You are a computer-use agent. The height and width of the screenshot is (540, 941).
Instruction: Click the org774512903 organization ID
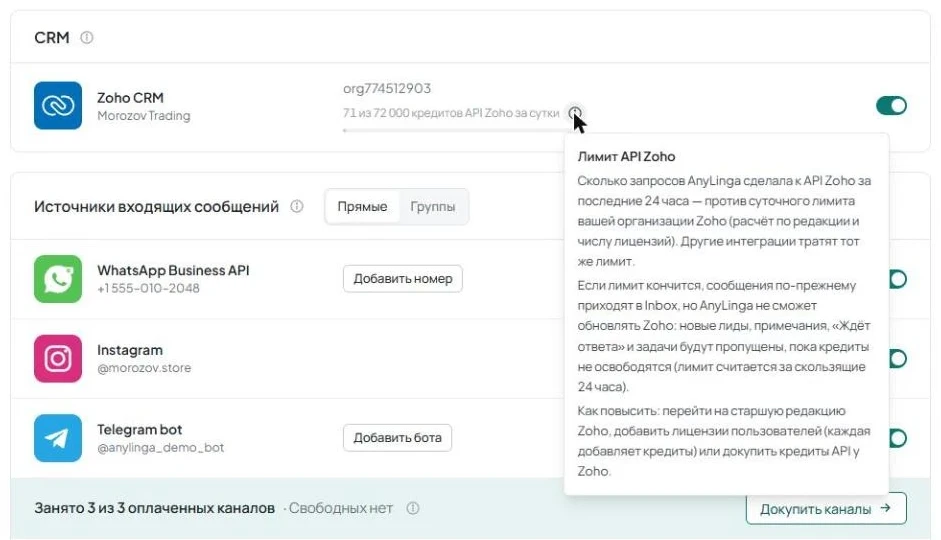point(387,88)
